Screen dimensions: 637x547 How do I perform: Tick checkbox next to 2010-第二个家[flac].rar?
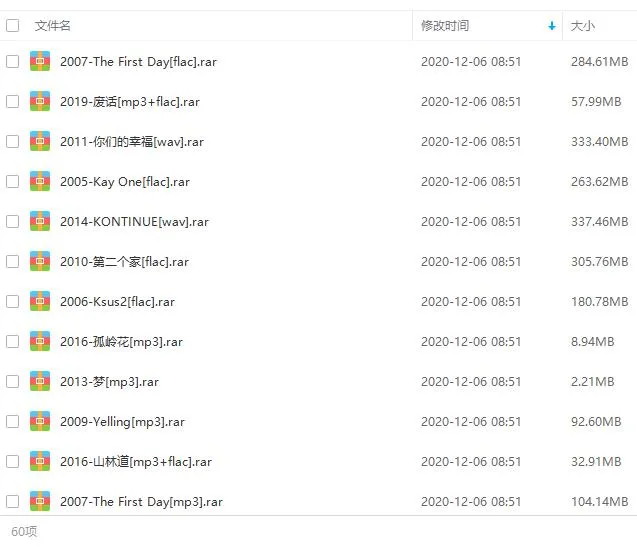(13, 261)
